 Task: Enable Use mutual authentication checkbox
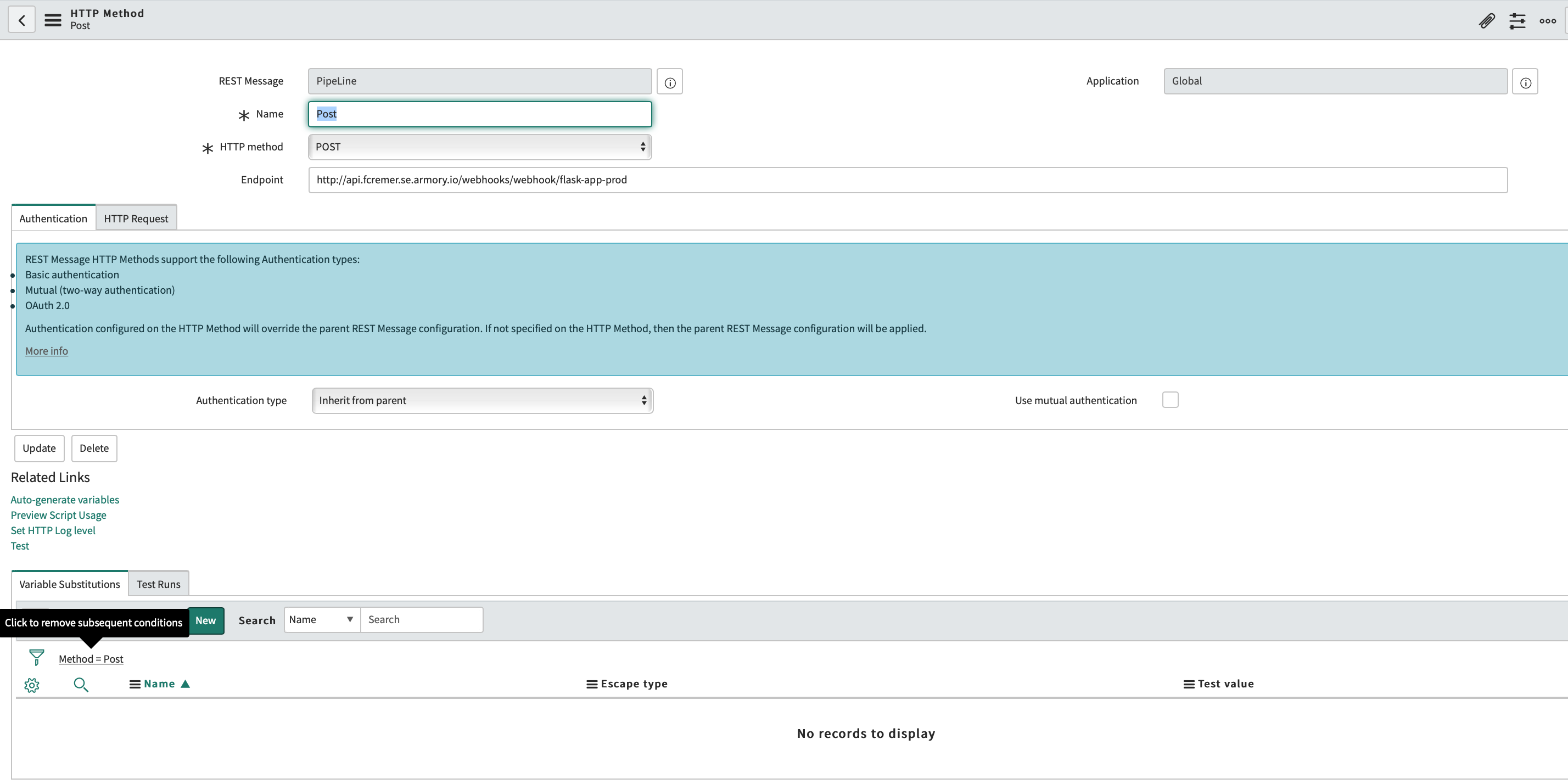pyautogui.click(x=1170, y=400)
